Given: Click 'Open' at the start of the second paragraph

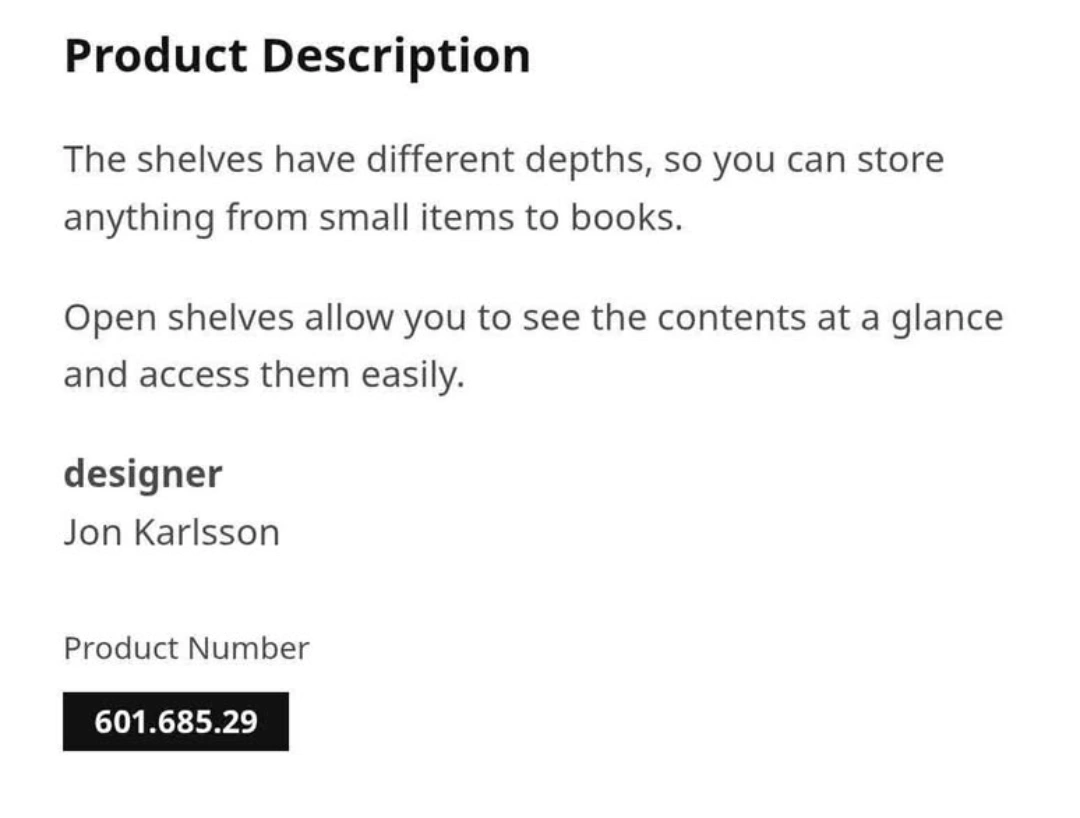Looking at the screenshot, I should click(x=110, y=319).
